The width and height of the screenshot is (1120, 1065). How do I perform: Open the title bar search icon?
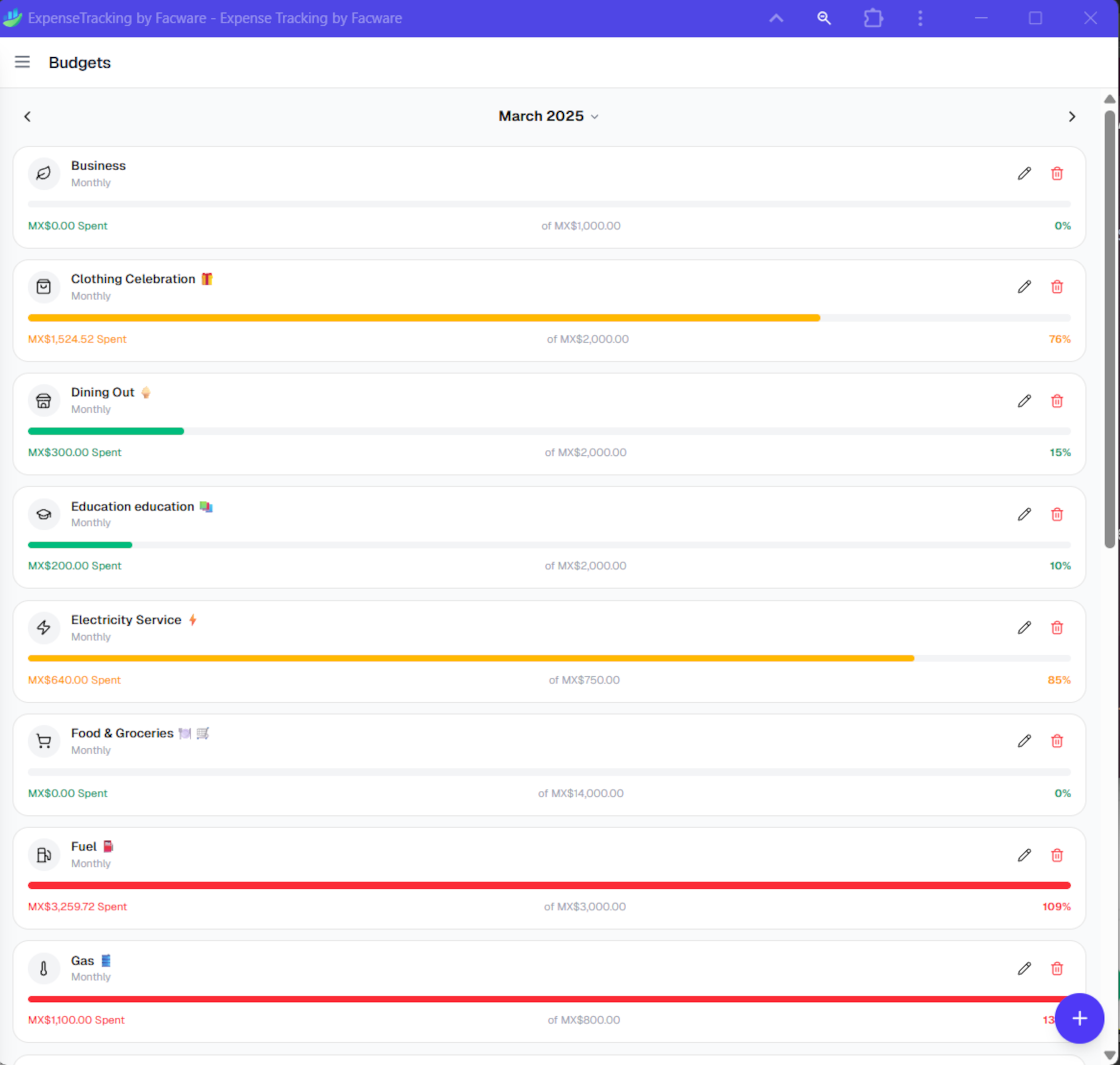pyautogui.click(x=824, y=18)
